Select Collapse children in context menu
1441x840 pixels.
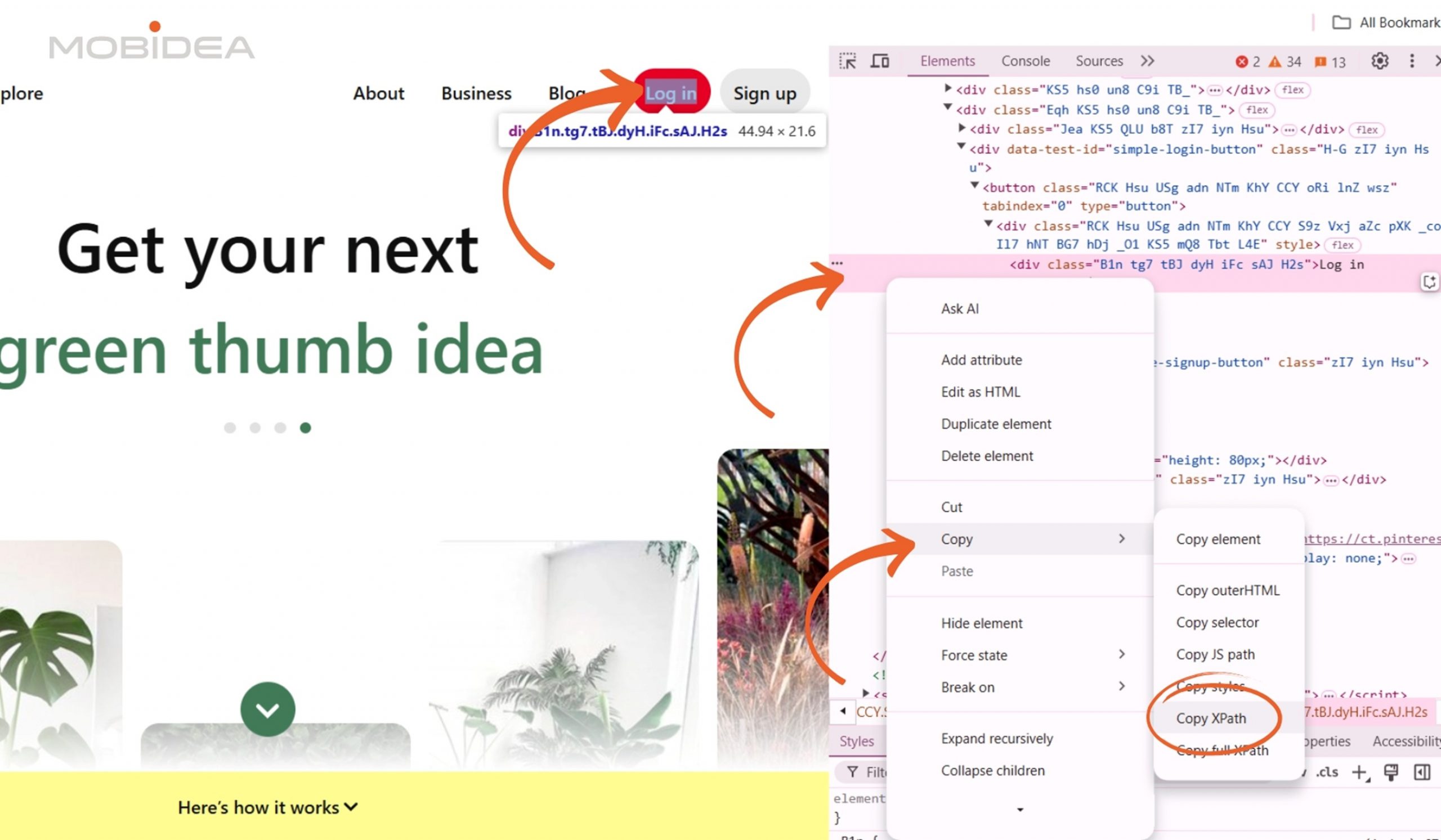[x=1019, y=770]
